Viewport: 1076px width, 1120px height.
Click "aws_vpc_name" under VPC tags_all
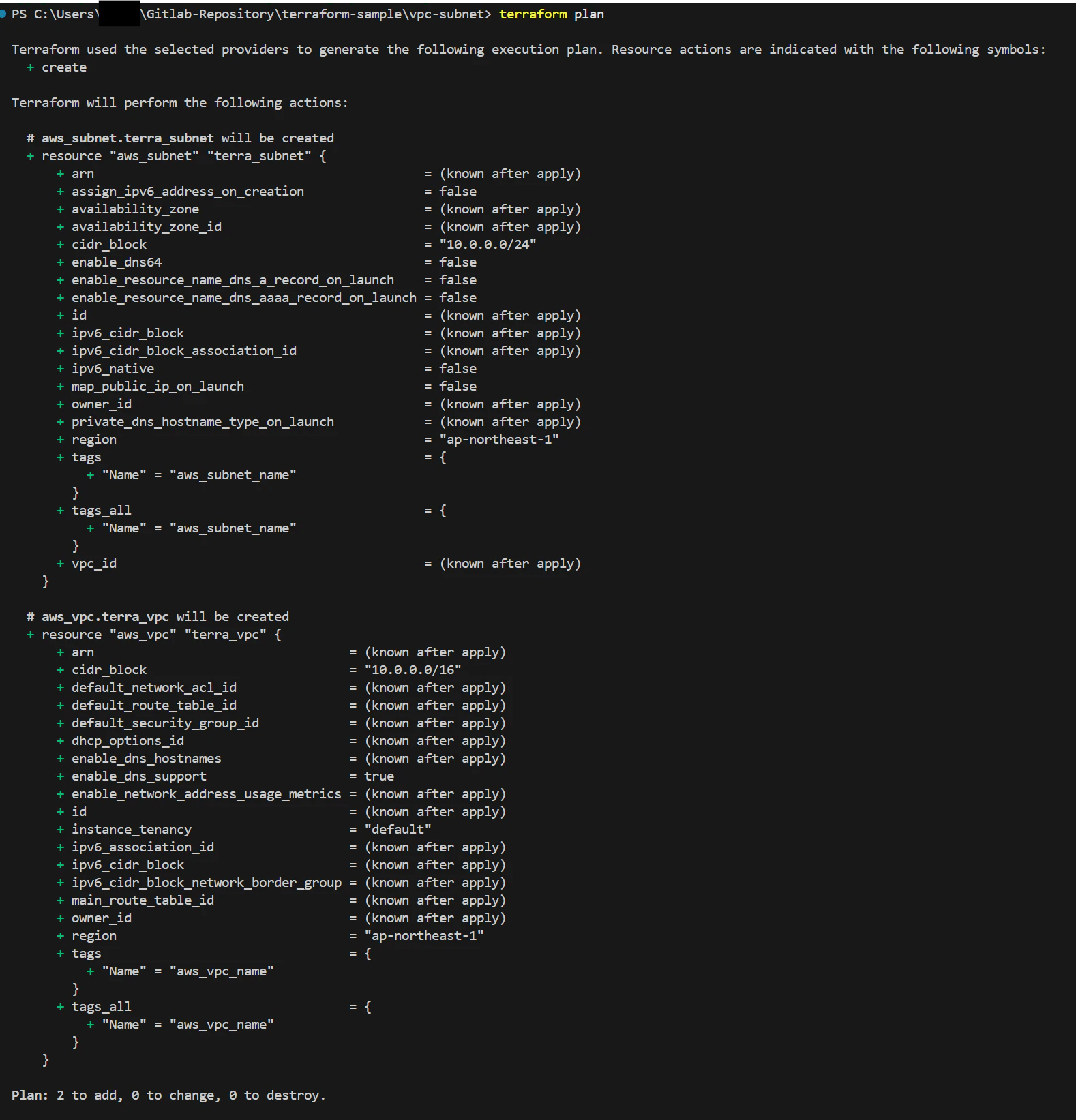pos(222,1025)
